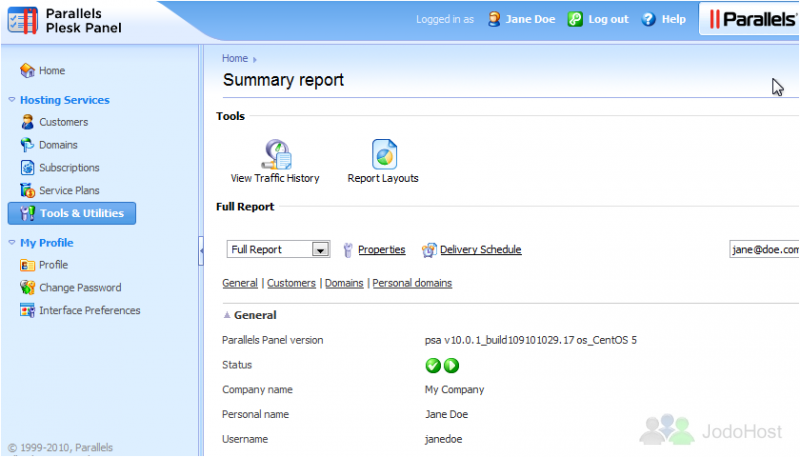Image resolution: width=800 pixels, height=457 pixels.
Task: Click the Log out link
Action: click(x=608, y=19)
